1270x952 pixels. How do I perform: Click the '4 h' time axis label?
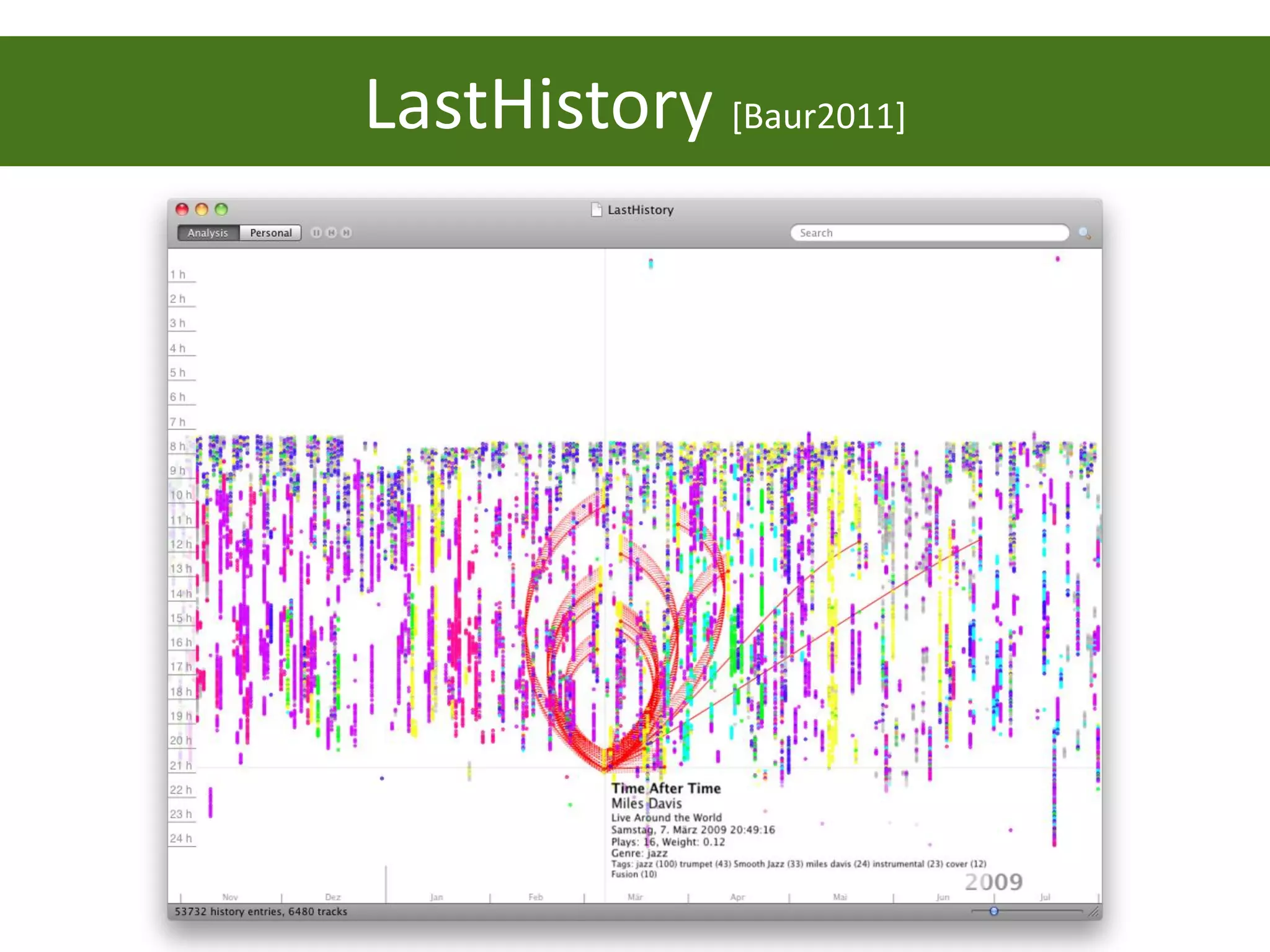coord(178,348)
